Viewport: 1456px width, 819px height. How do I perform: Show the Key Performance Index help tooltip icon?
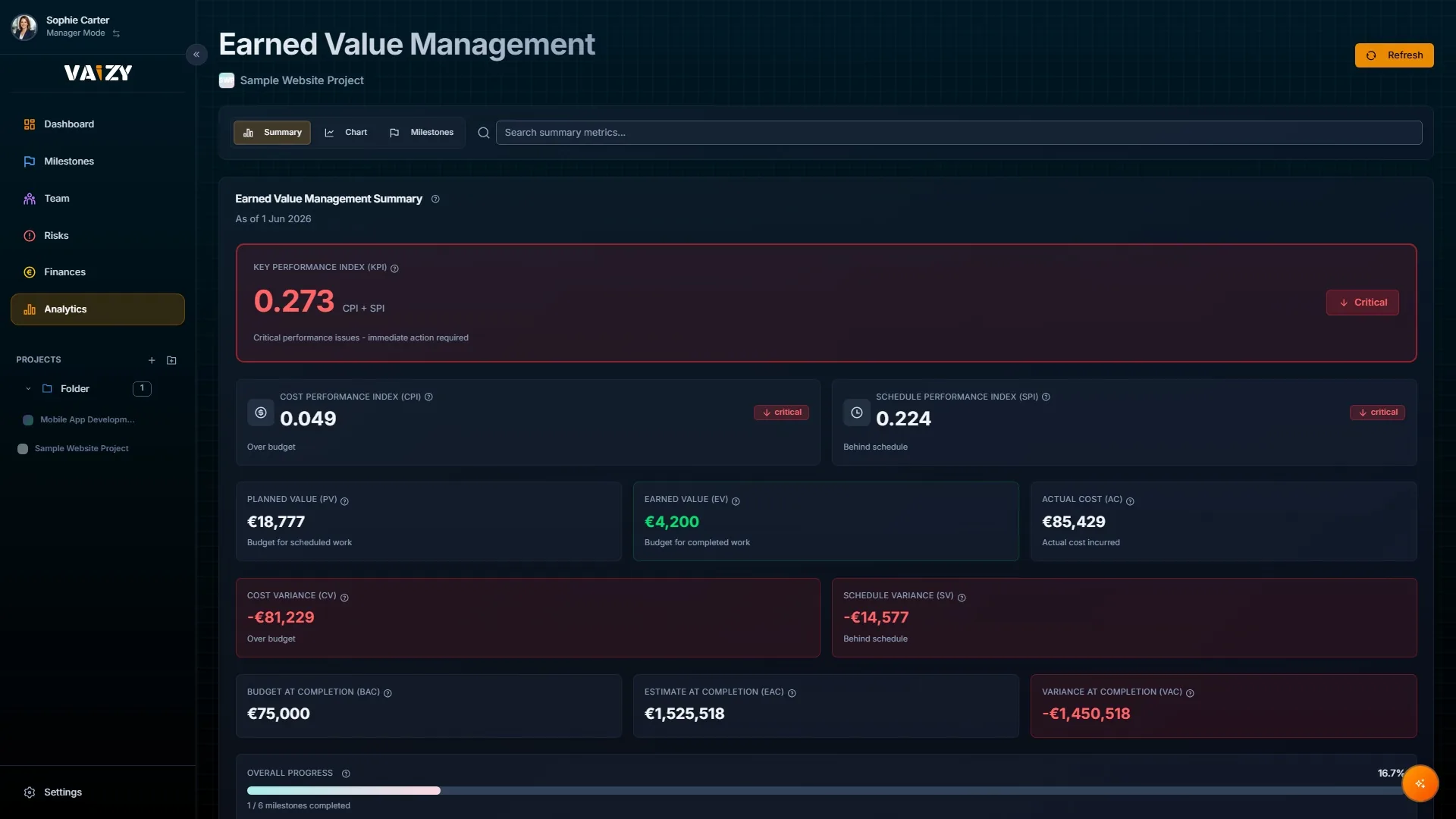point(394,268)
